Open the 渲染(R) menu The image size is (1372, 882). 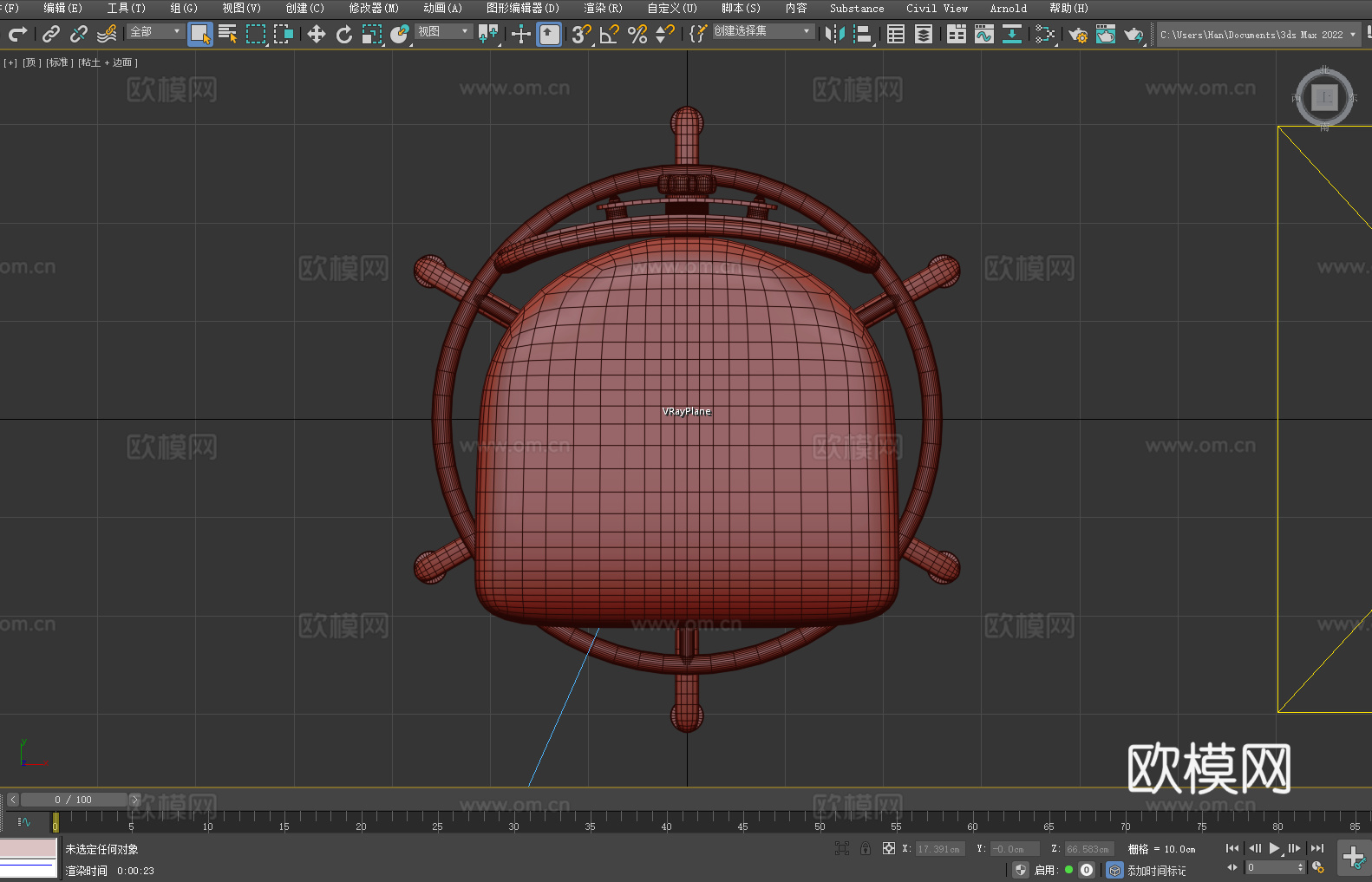coord(603,8)
